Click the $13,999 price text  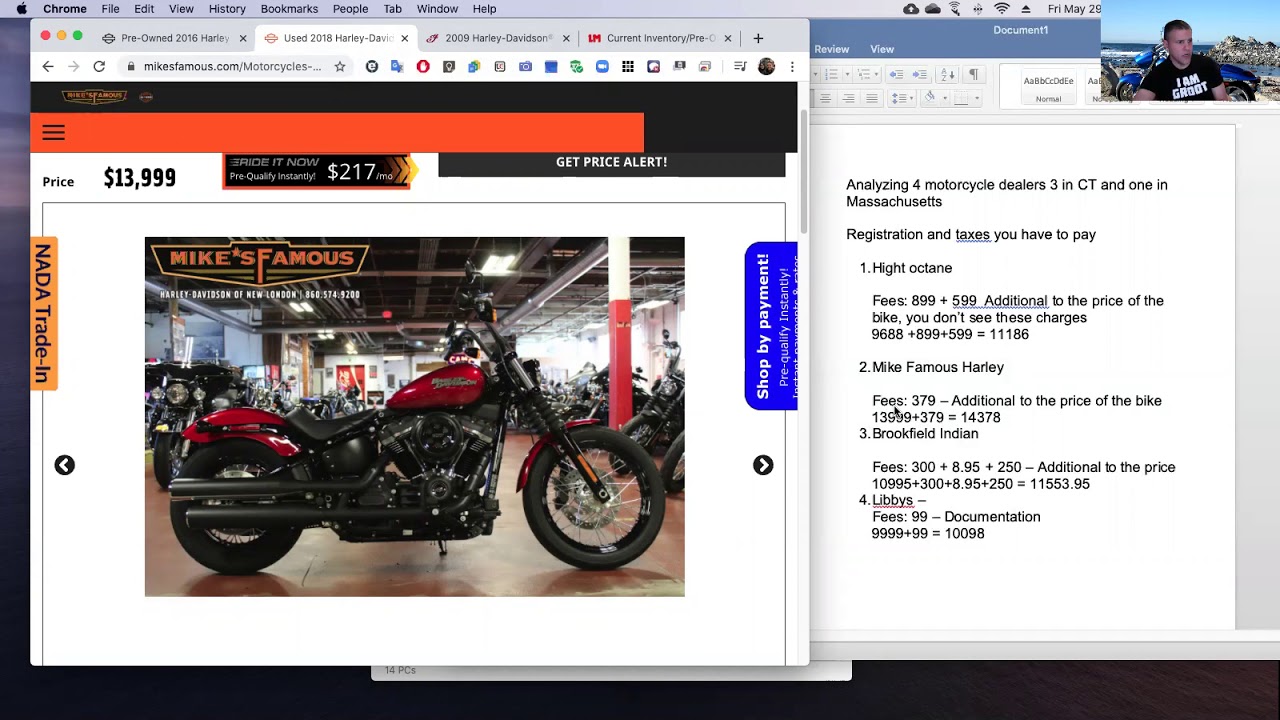[140, 178]
